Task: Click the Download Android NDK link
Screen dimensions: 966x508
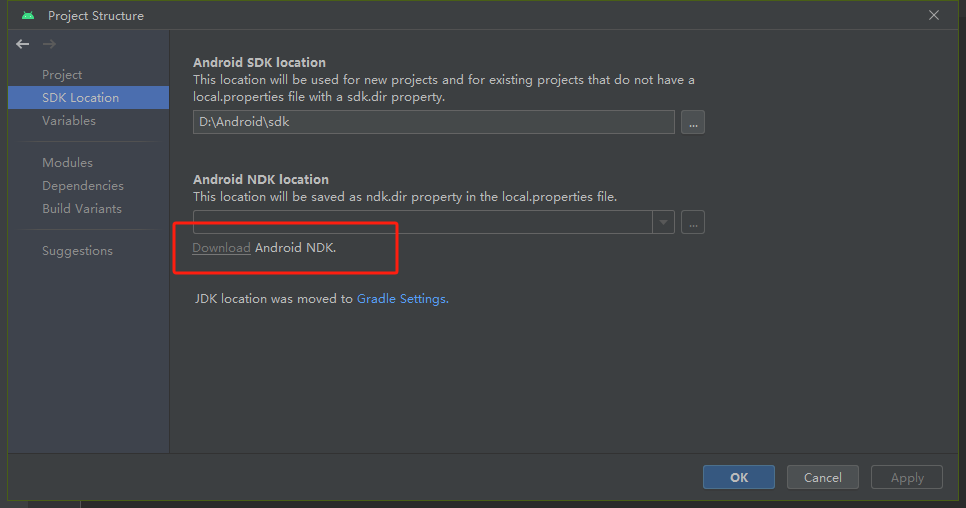Action: pyautogui.click(x=221, y=248)
